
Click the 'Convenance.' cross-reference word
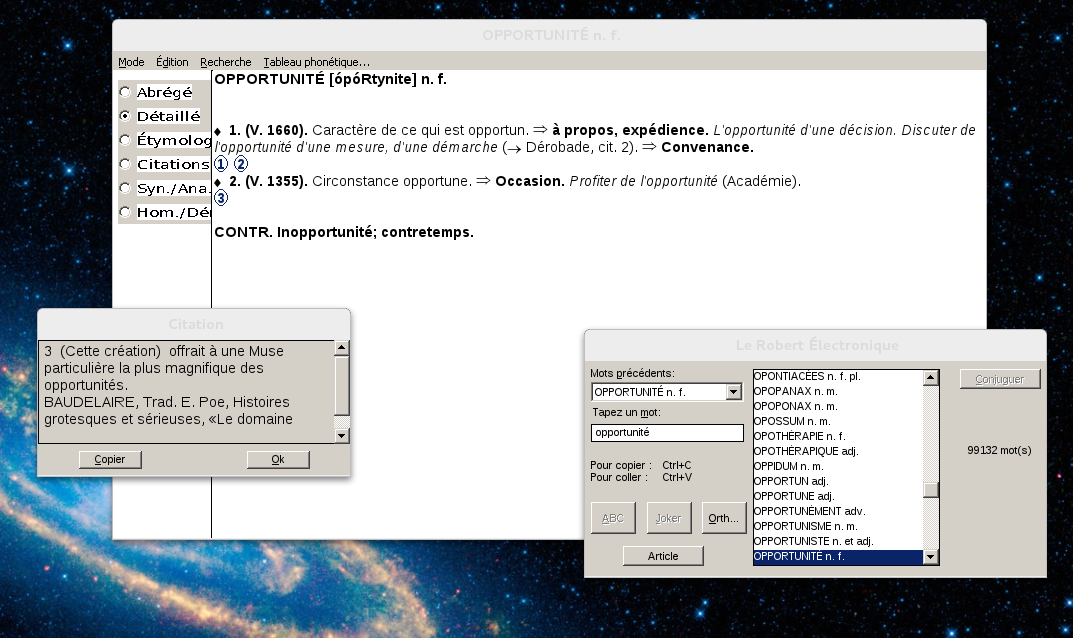click(707, 147)
